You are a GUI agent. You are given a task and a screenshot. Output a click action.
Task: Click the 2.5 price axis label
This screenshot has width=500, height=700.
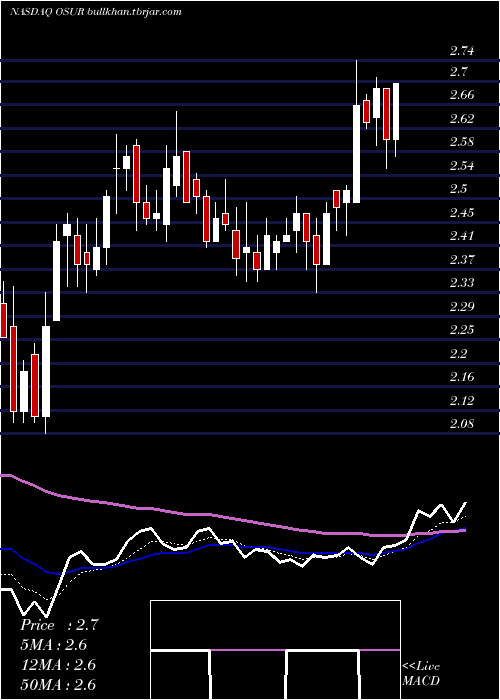(x=459, y=189)
